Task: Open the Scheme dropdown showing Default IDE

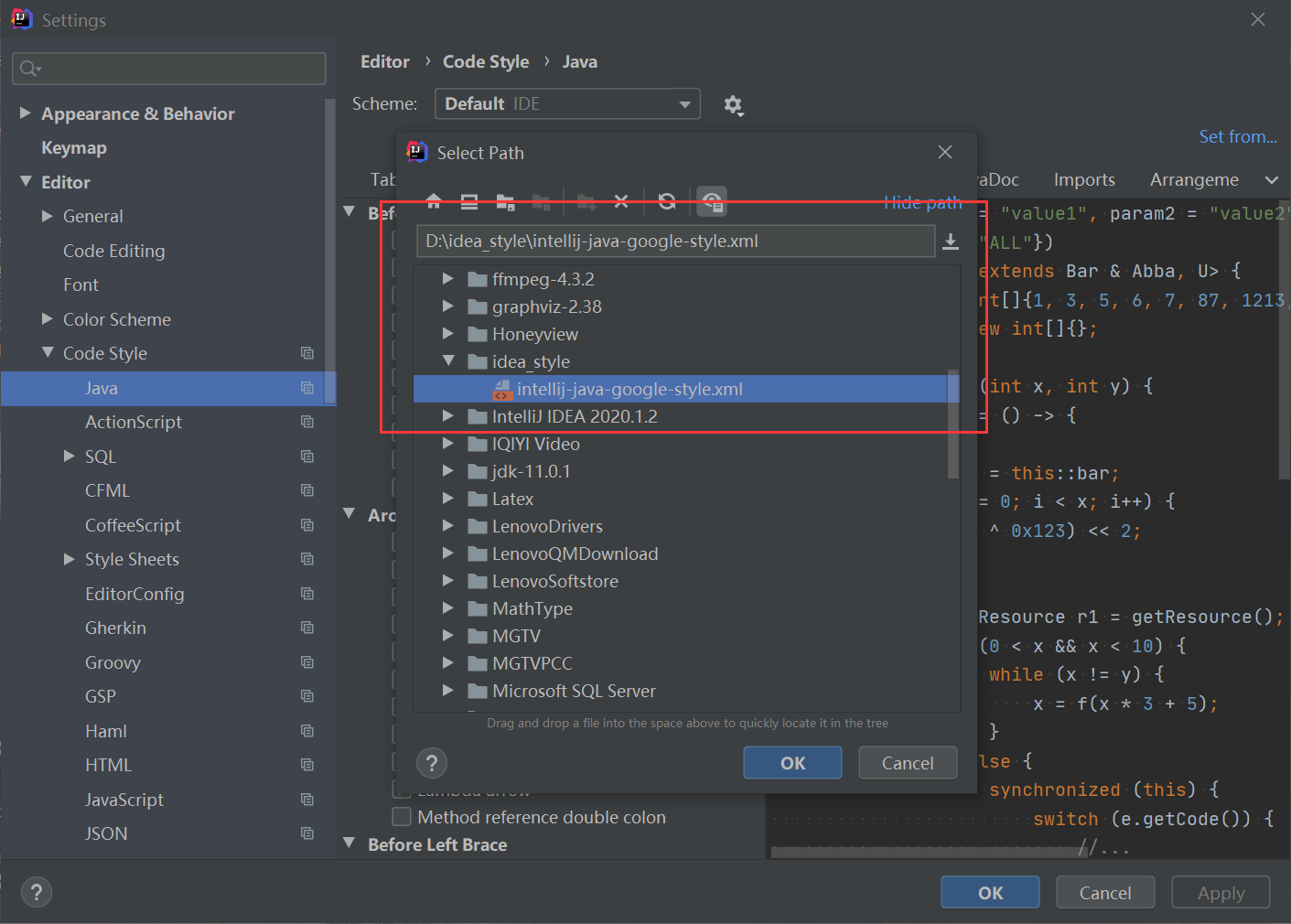Action: coord(566,103)
